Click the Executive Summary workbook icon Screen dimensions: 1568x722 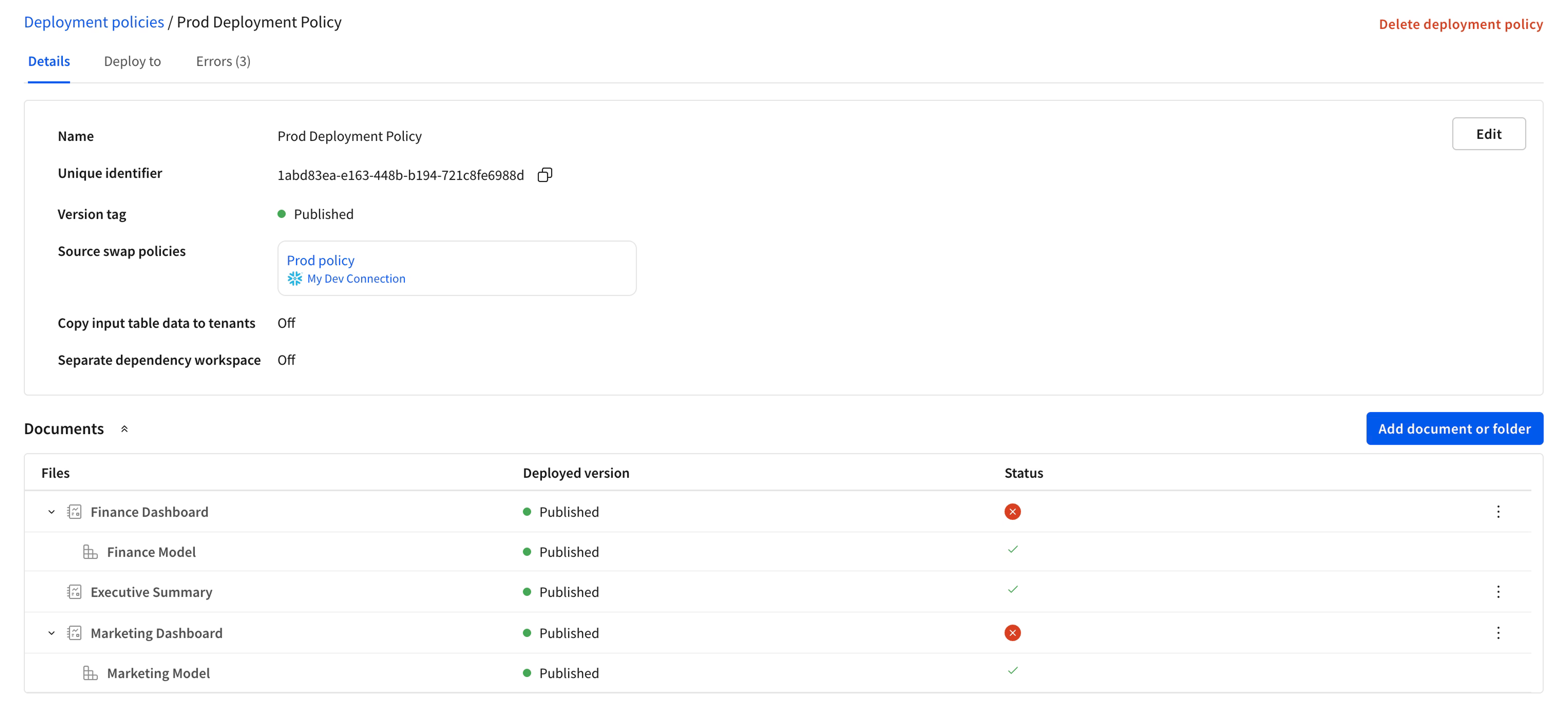tap(74, 592)
